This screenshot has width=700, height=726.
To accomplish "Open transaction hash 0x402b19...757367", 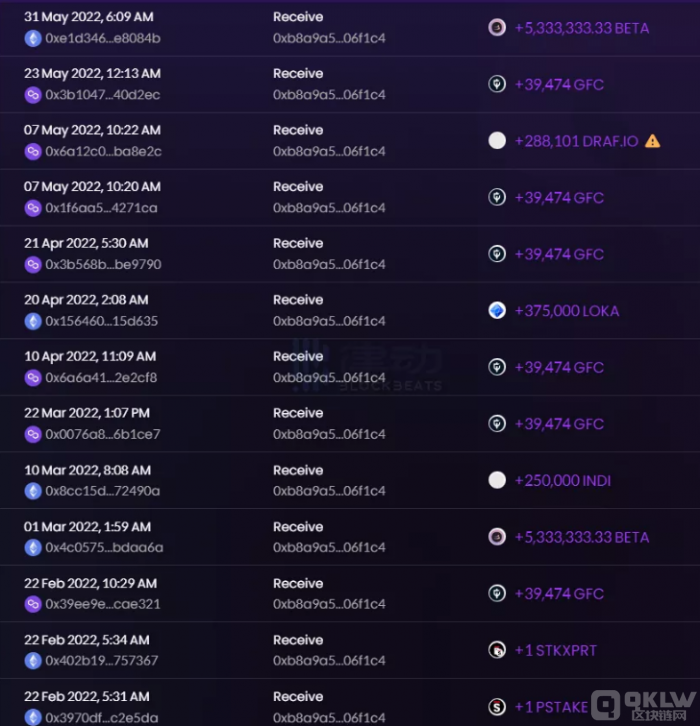I will (101, 660).
